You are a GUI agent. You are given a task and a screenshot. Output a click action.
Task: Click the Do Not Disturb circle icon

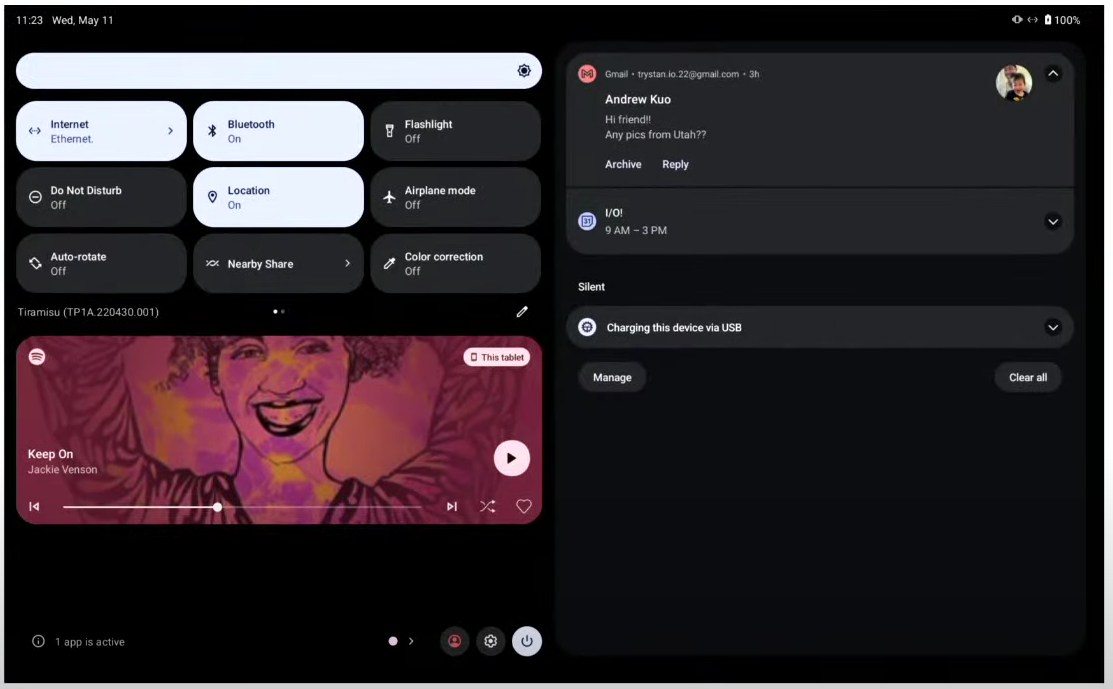35,197
